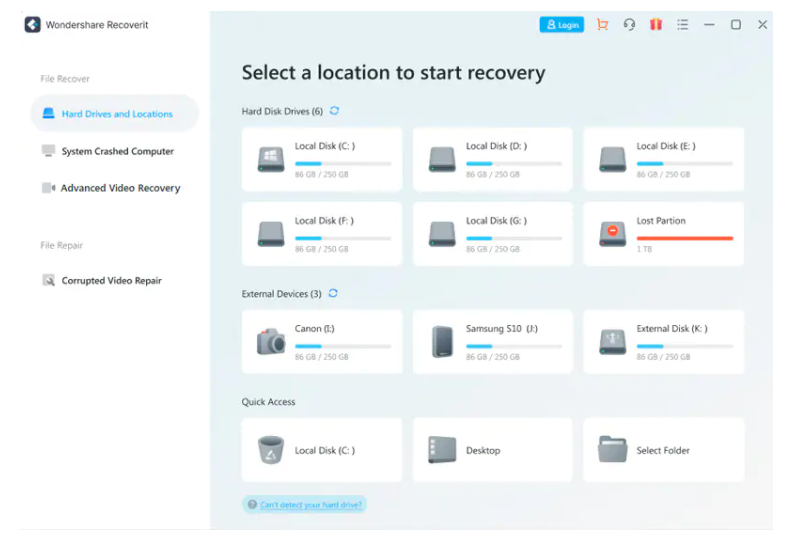The image size is (802, 534).
Task: Open the list menu icon
Action: [x=682, y=25]
